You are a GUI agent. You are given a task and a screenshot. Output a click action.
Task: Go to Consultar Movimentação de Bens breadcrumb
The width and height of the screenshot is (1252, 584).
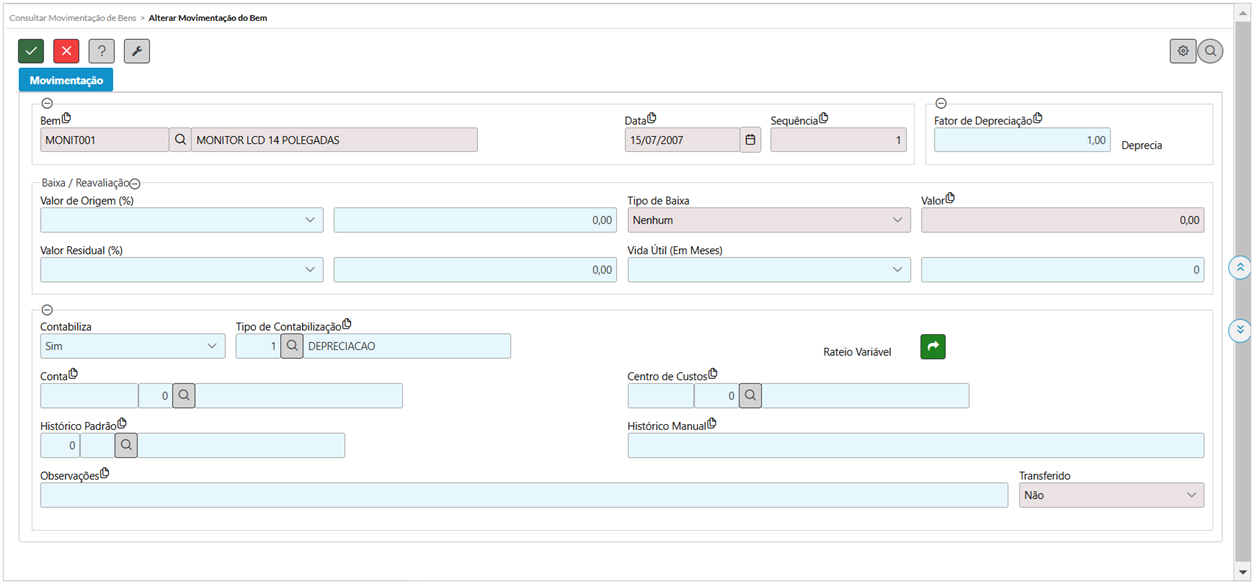tap(72, 18)
